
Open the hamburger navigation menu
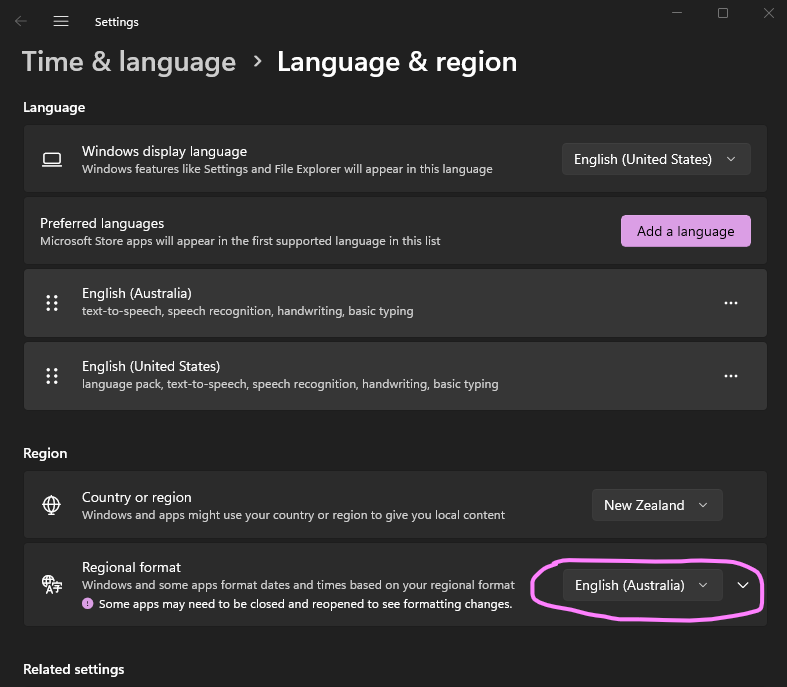pos(61,21)
